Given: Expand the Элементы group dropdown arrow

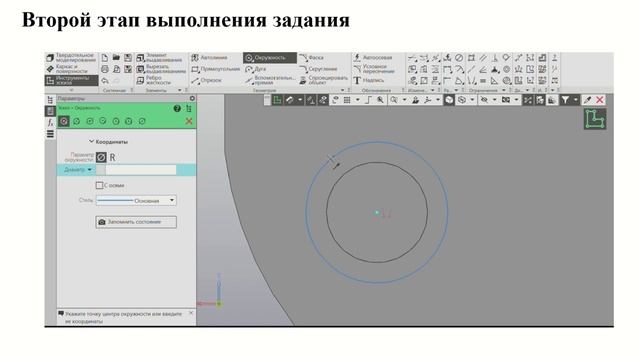Looking at the screenshot, I should (x=180, y=90).
